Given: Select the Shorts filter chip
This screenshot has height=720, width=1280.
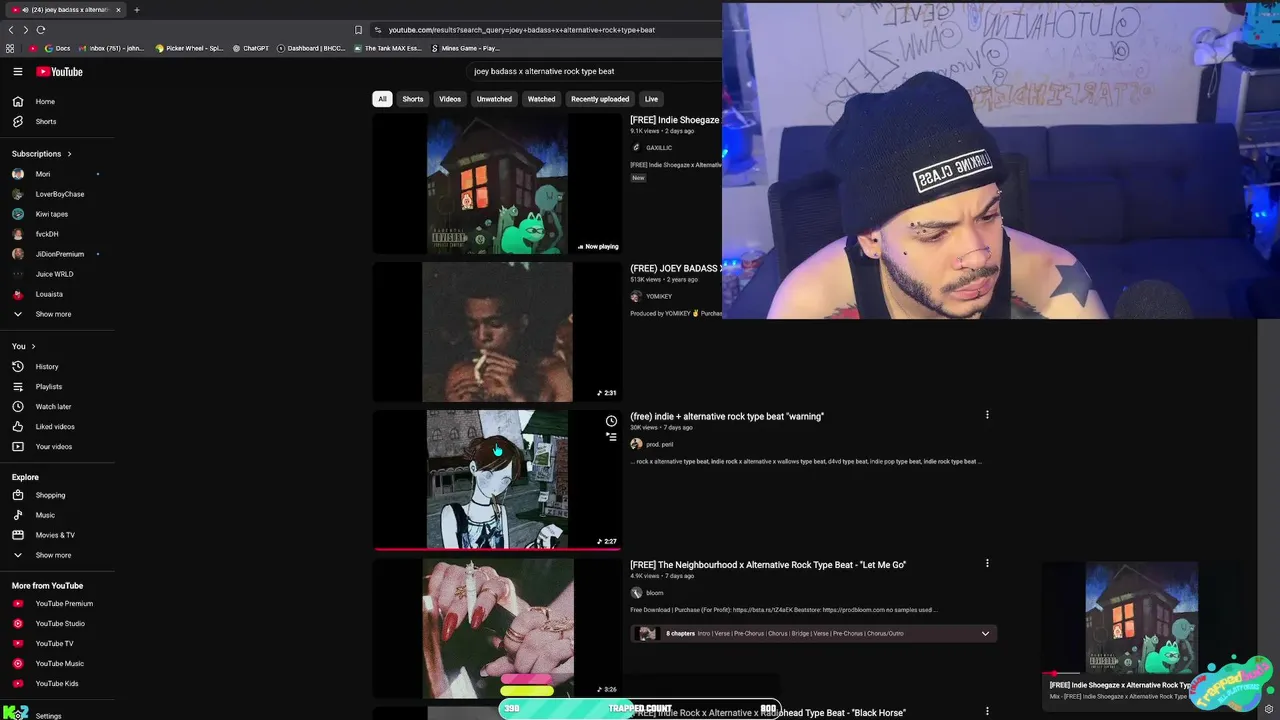Looking at the screenshot, I should (413, 99).
